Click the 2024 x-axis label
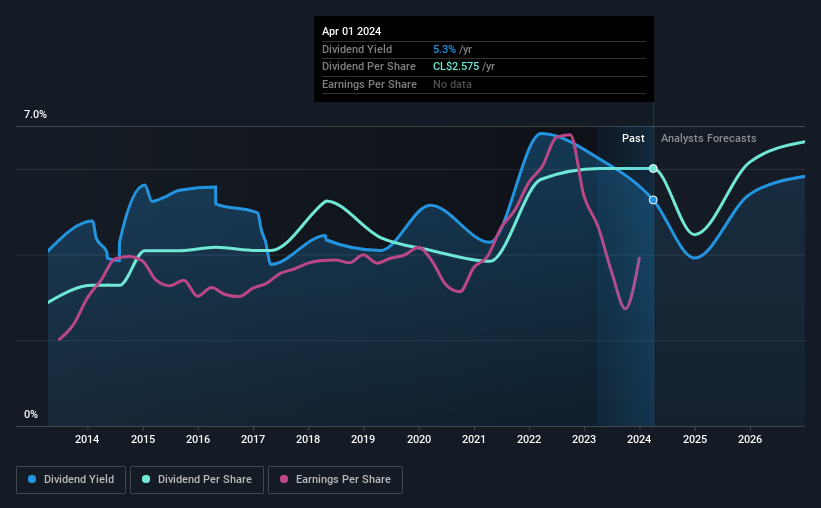 click(639, 439)
